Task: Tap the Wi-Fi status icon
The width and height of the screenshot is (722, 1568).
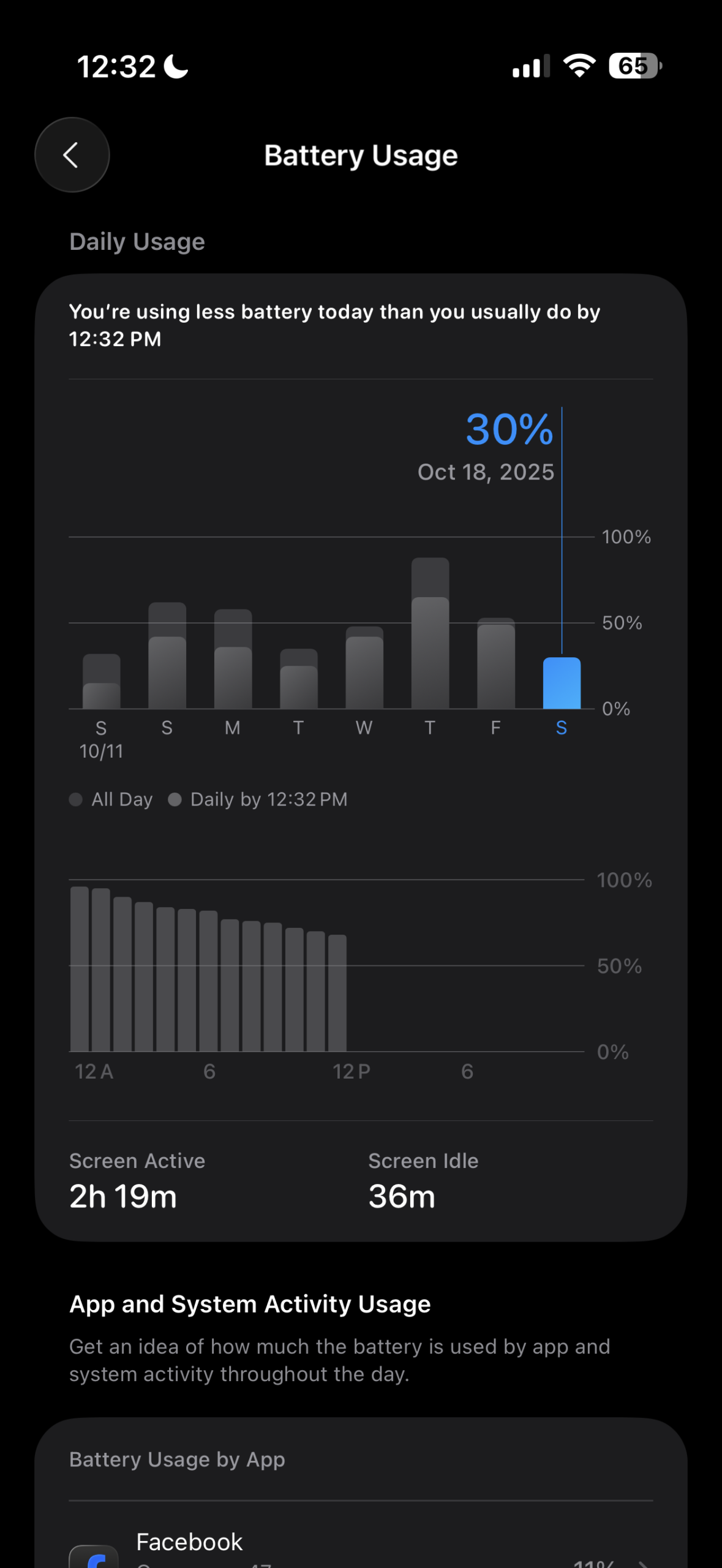Action: pos(579,66)
